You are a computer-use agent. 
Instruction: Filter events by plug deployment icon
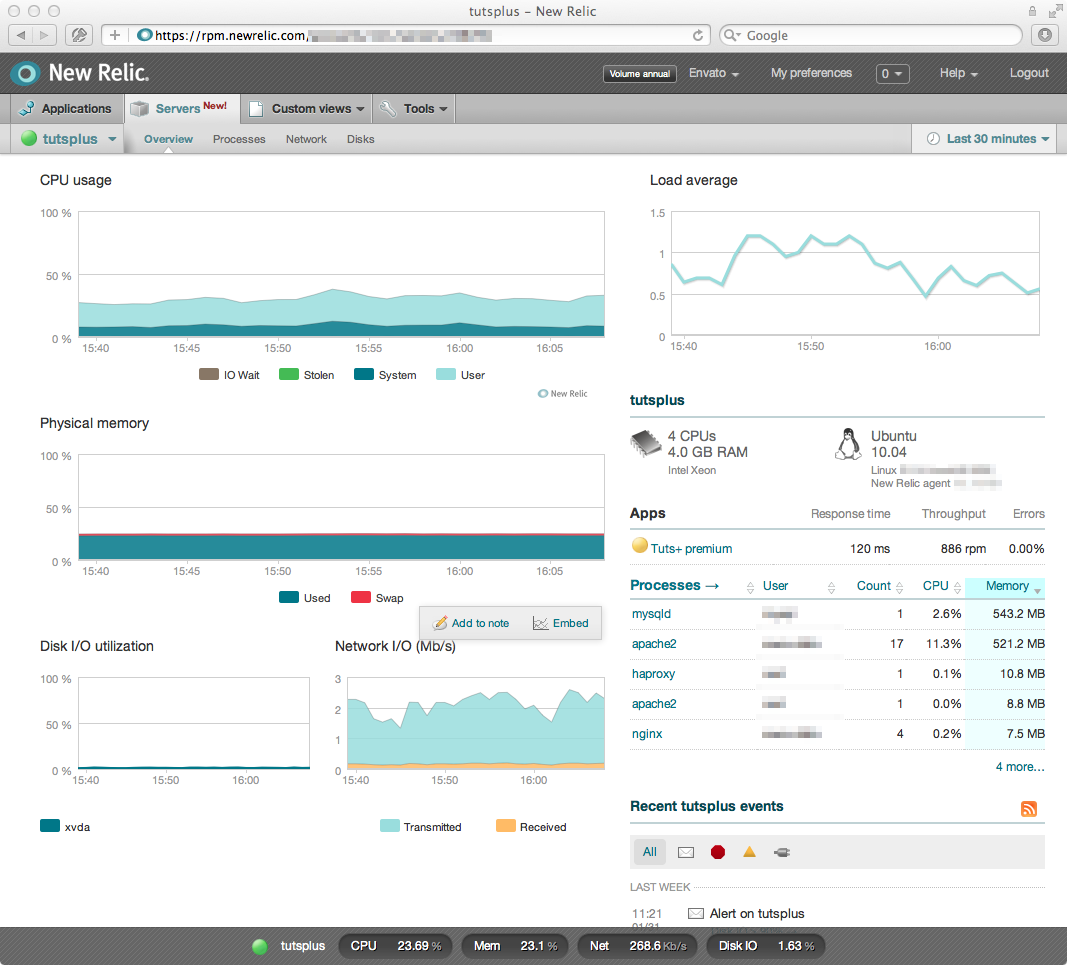781,852
